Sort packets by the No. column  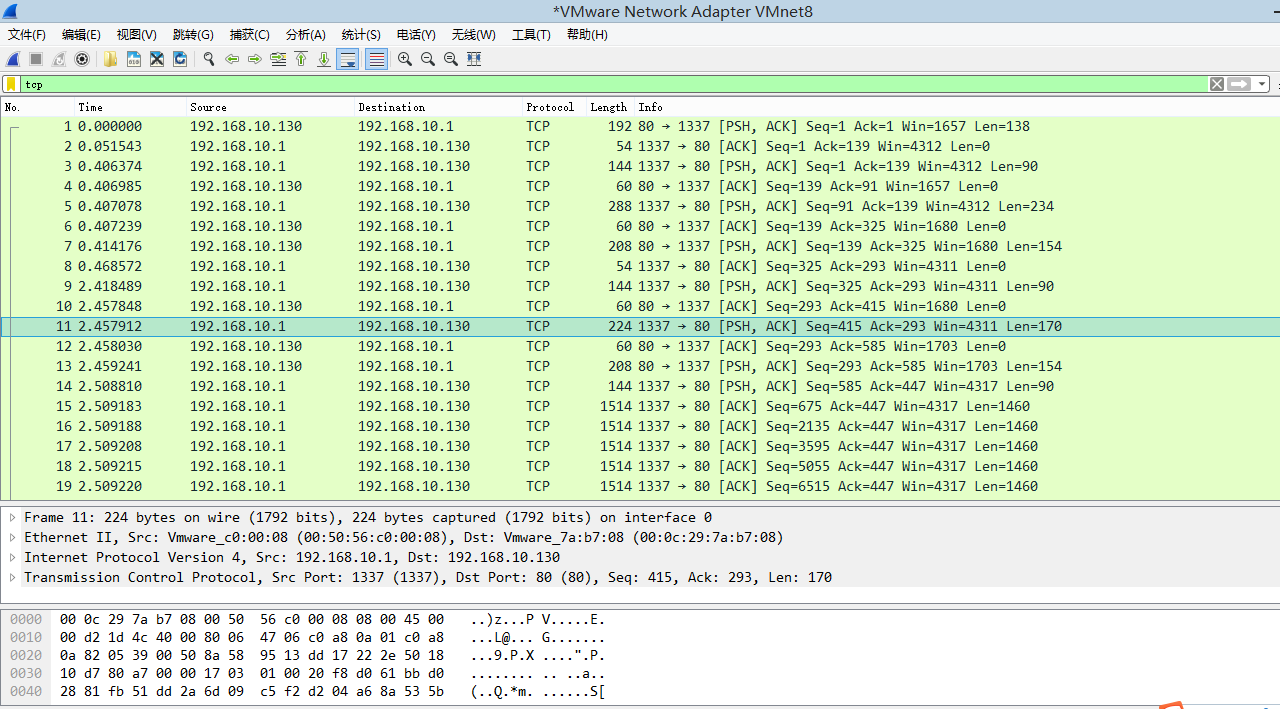38,107
